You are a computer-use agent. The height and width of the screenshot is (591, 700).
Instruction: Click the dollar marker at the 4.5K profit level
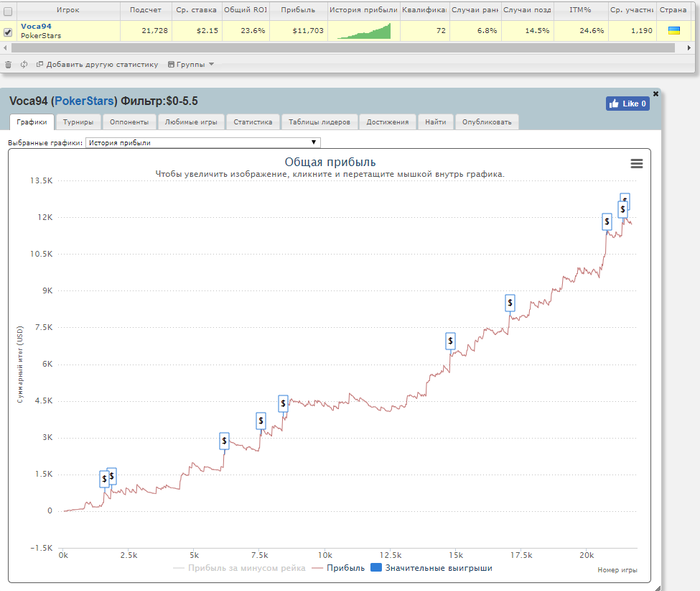pos(283,404)
